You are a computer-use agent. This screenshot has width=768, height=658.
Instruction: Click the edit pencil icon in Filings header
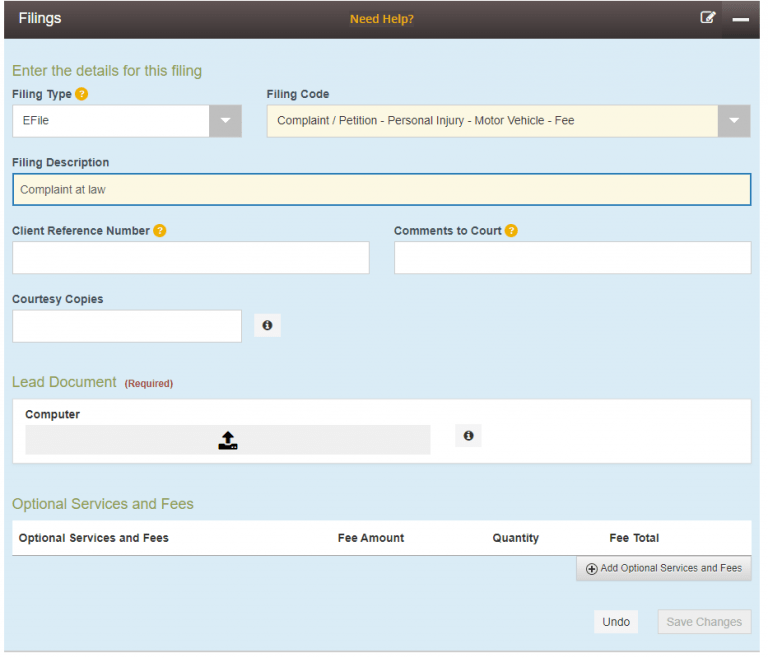pyautogui.click(x=708, y=18)
